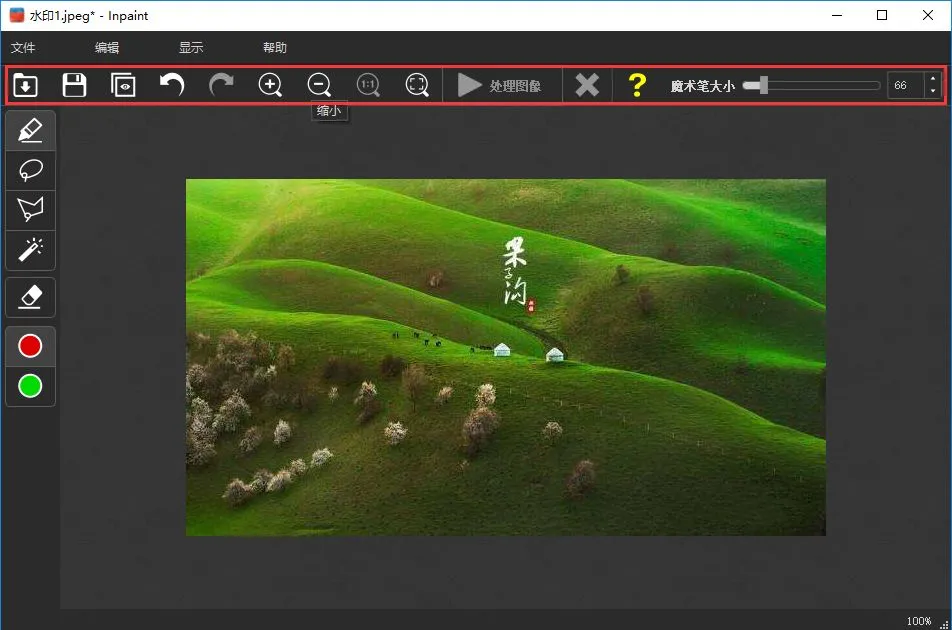Click the open image file icon
Viewport: 952px width, 630px height.
pos(25,85)
